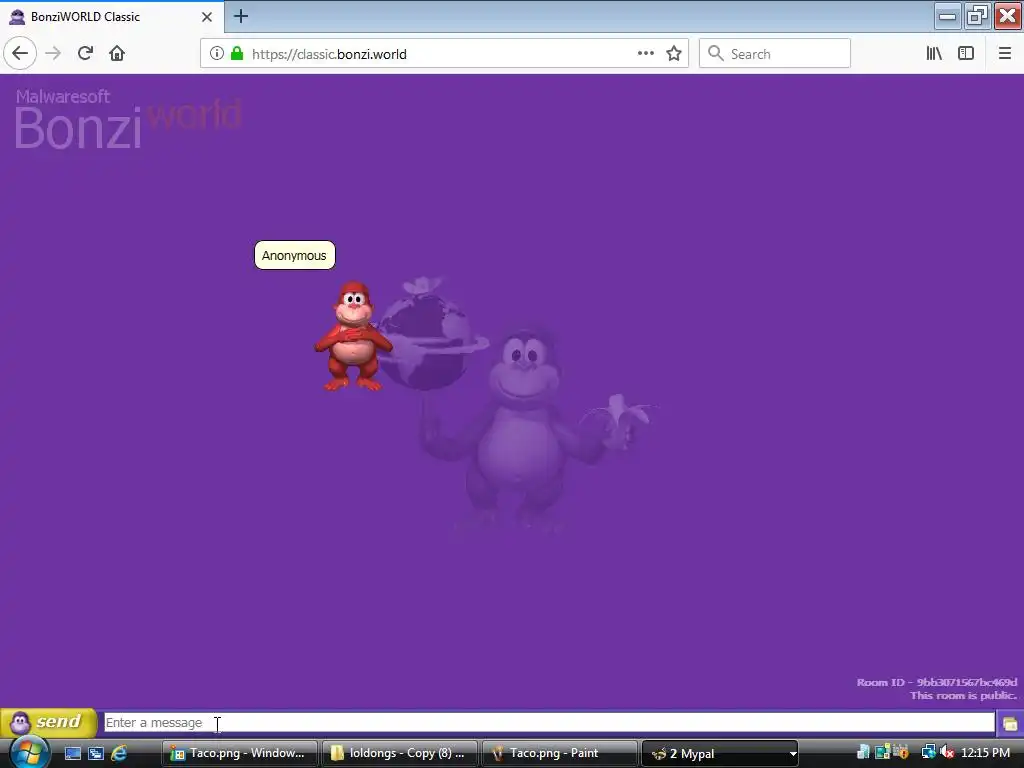Click the security shield tray icon
The height and width of the screenshot is (768, 1024).
click(901, 753)
